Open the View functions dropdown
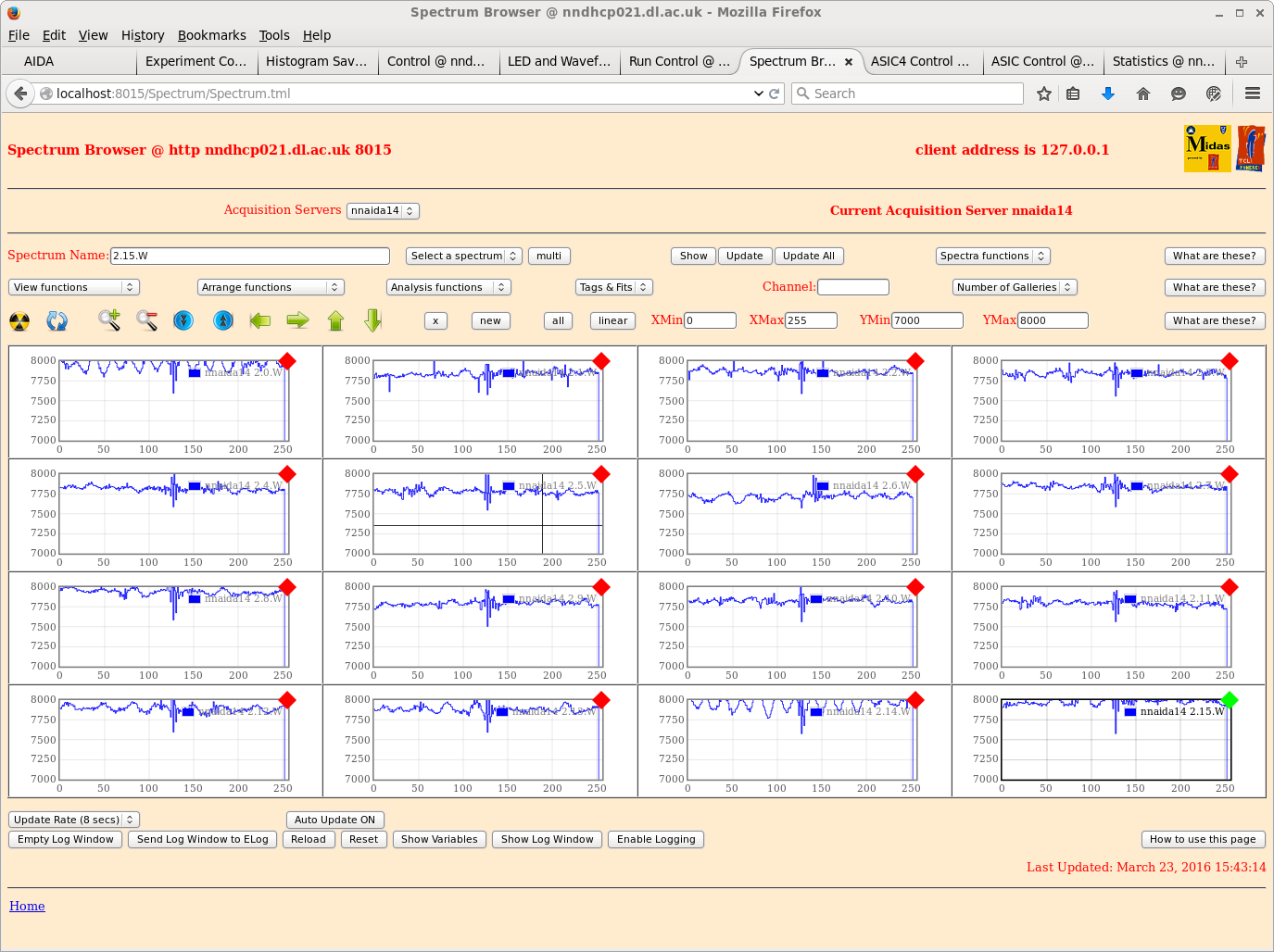The width and height of the screenshot is (1274, 952). [x=74, y=288]
